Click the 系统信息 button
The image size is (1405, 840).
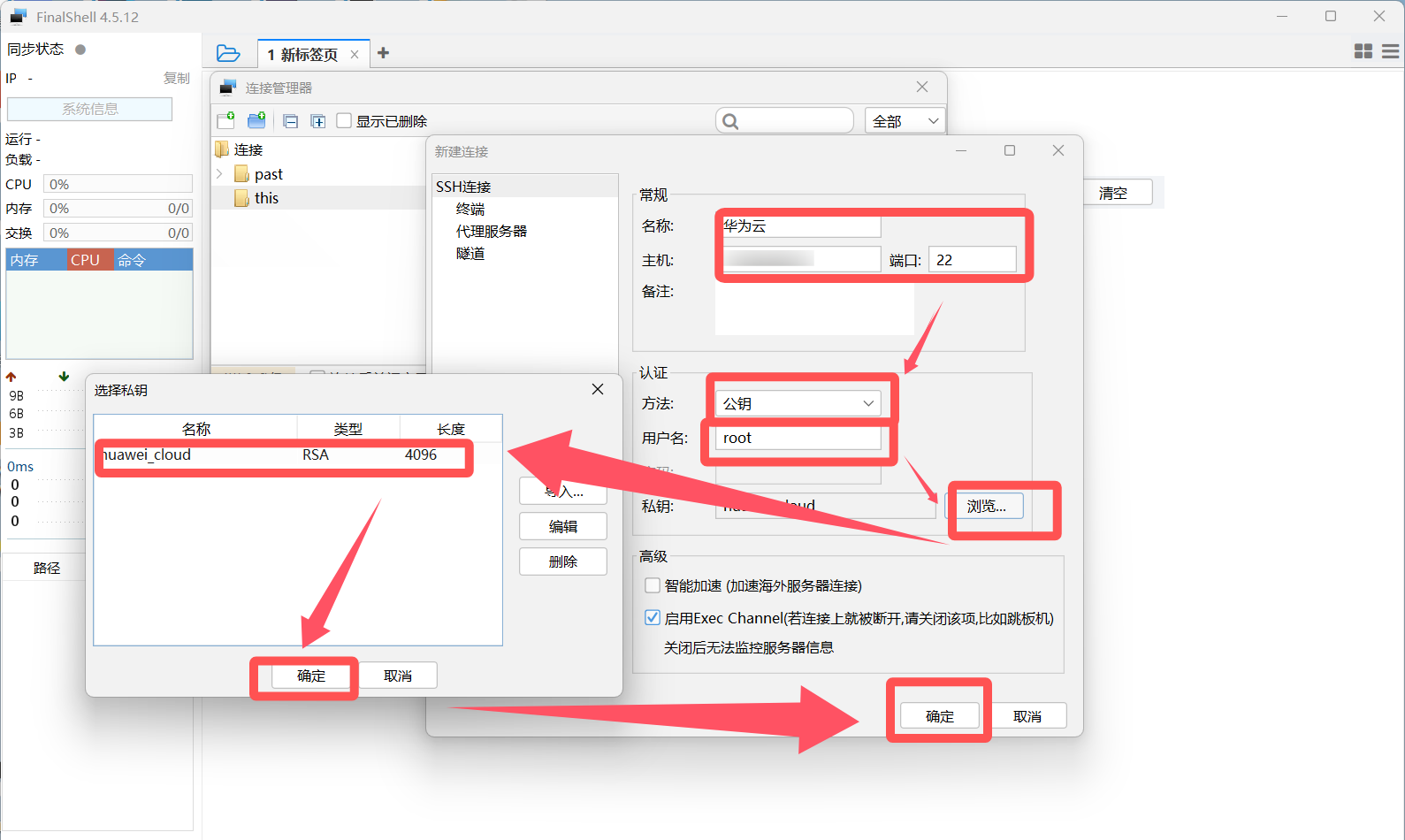(90, 109)
